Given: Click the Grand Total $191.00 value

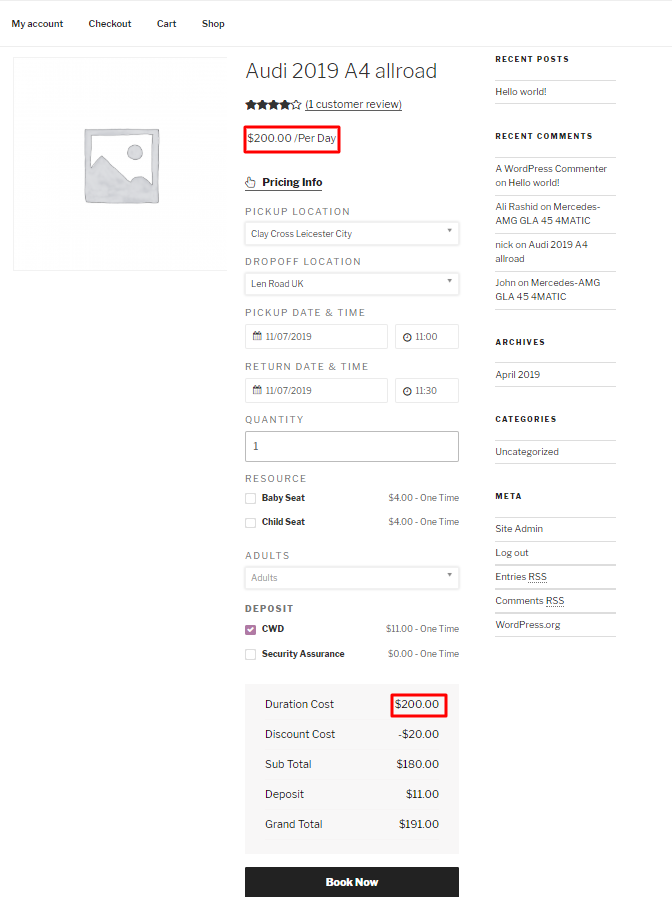Looking at the screenshot, I should [x=419, y=824].
